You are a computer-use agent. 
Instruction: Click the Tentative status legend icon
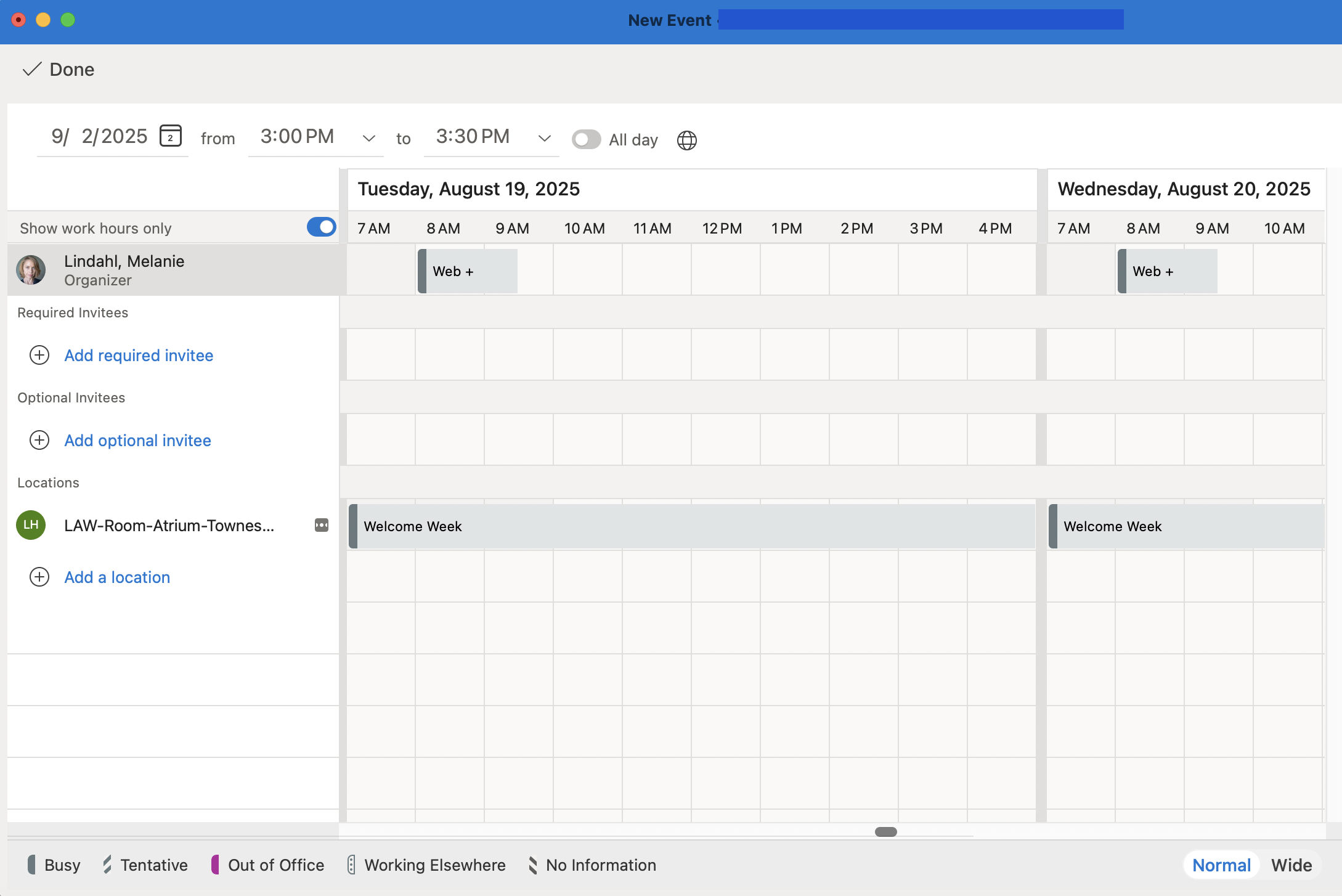pyautogui.click(x=107, y=865)
